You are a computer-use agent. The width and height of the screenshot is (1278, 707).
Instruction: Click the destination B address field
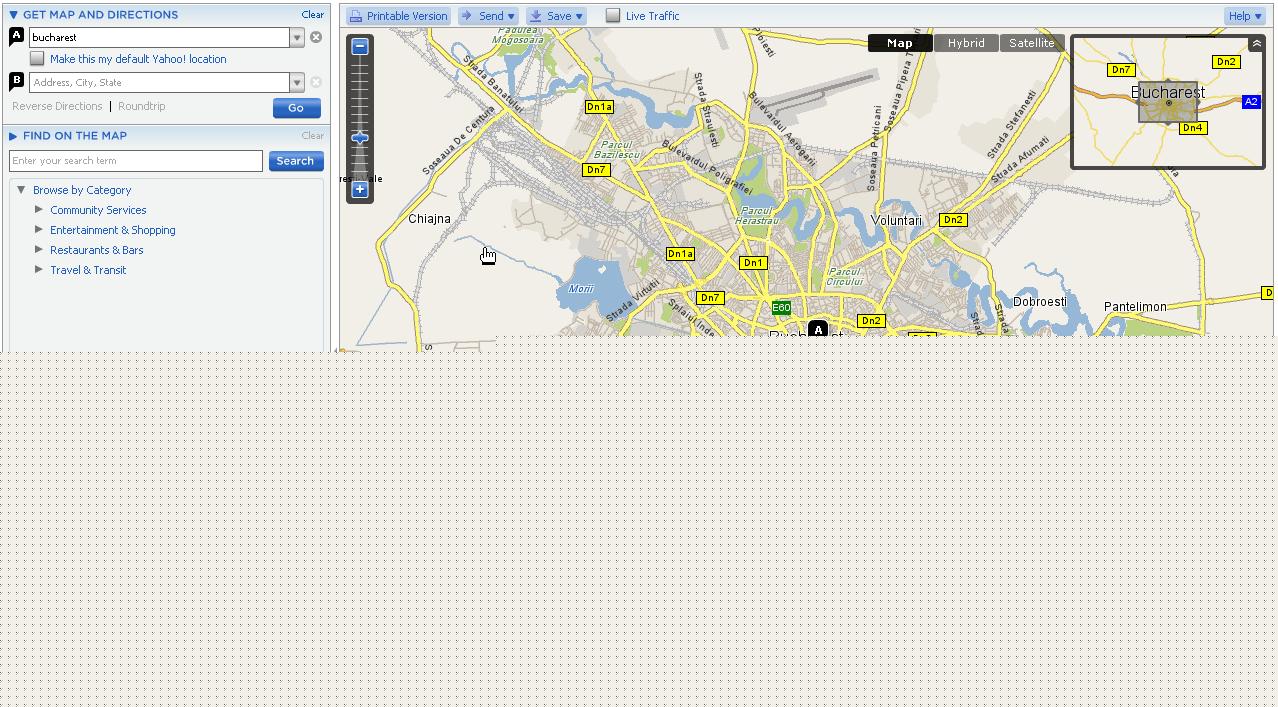click(x=159, y=83)
